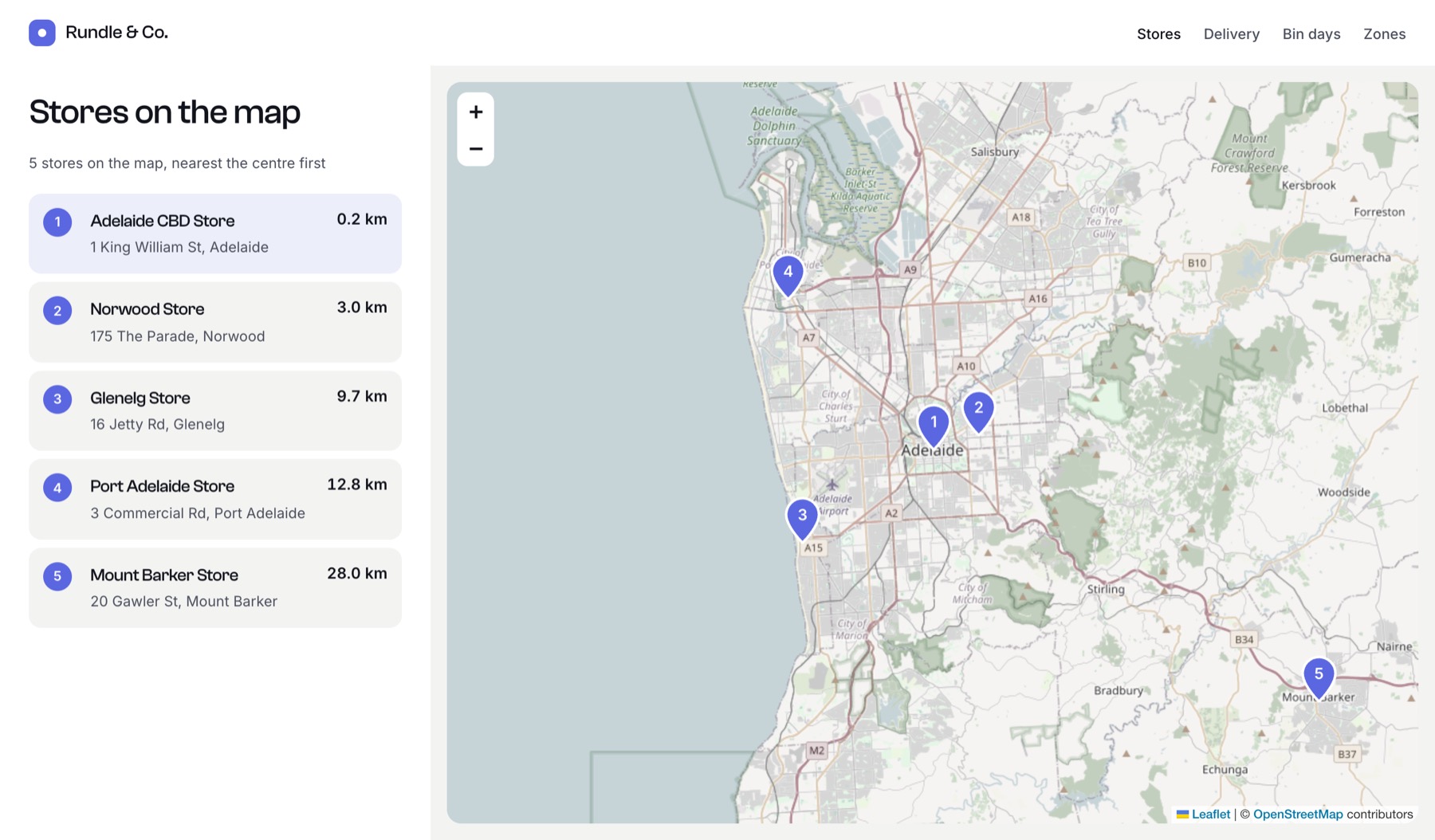This screenshot has height=840, width=1435.
Task: Click the number 3 badge for Glenelg Store
Action: [x=57, y=399]
